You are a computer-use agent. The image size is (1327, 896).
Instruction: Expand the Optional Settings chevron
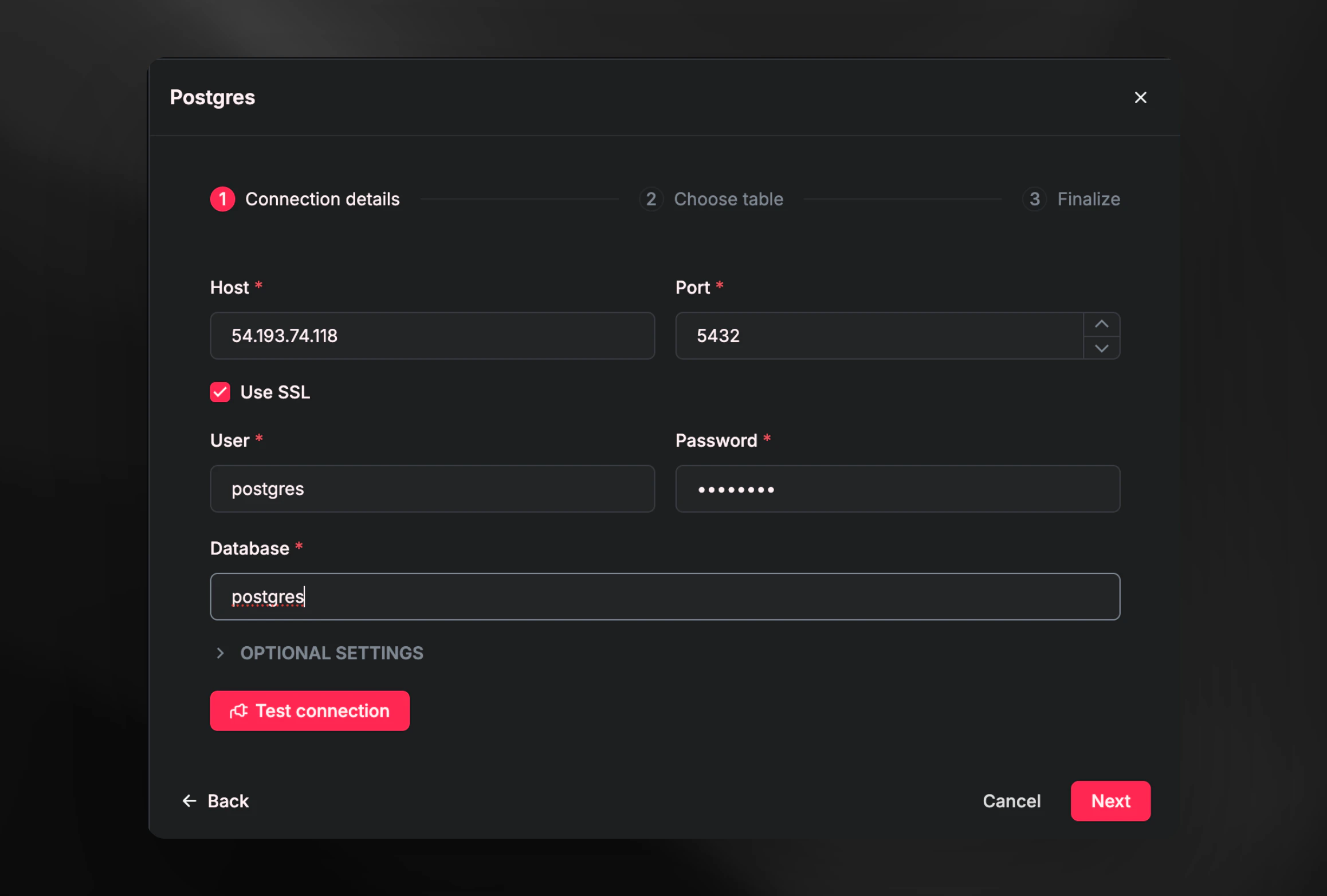(x=220, y=653)
